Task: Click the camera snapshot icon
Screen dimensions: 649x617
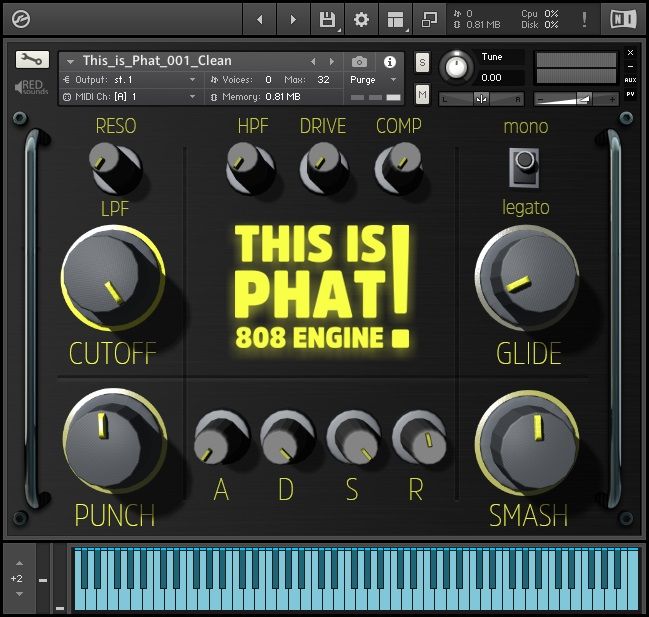Action: [x=360, y=61]
